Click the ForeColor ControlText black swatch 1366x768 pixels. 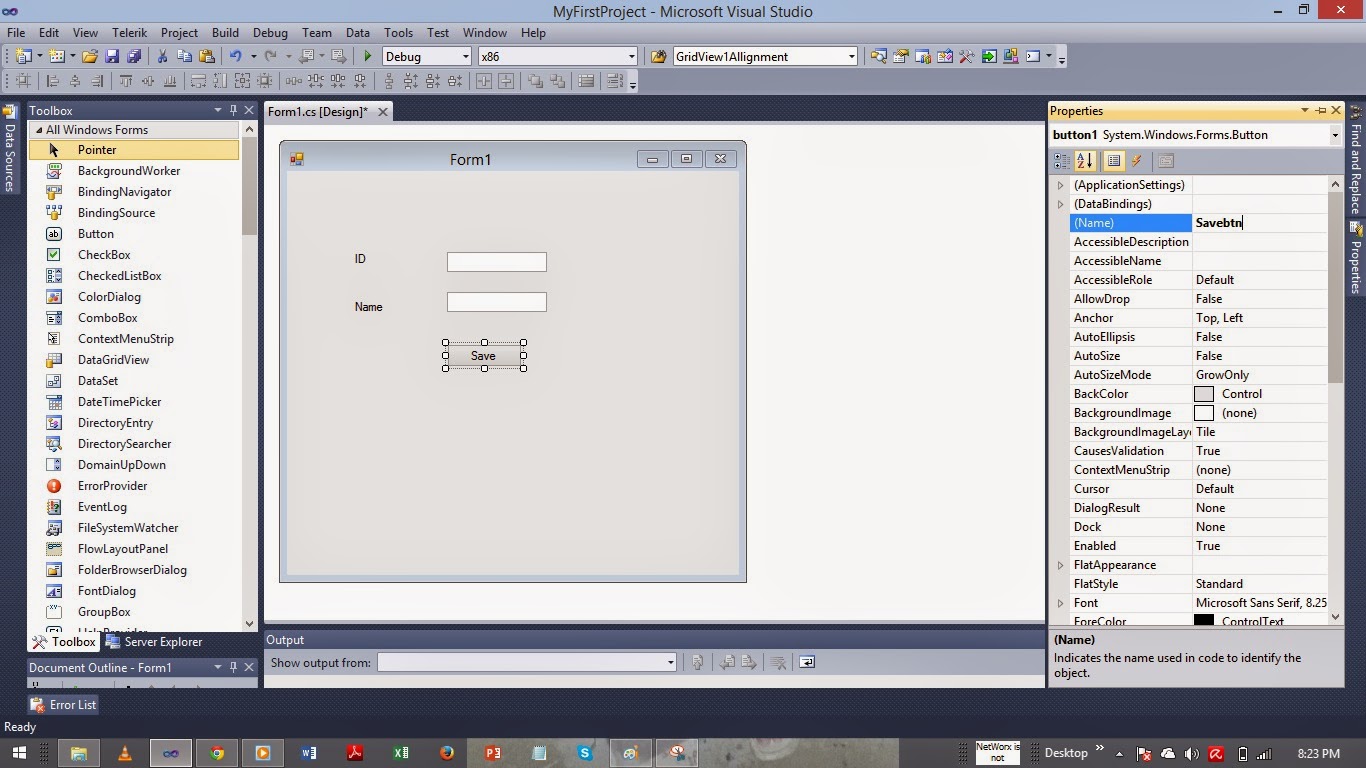tap(1204, 621)
